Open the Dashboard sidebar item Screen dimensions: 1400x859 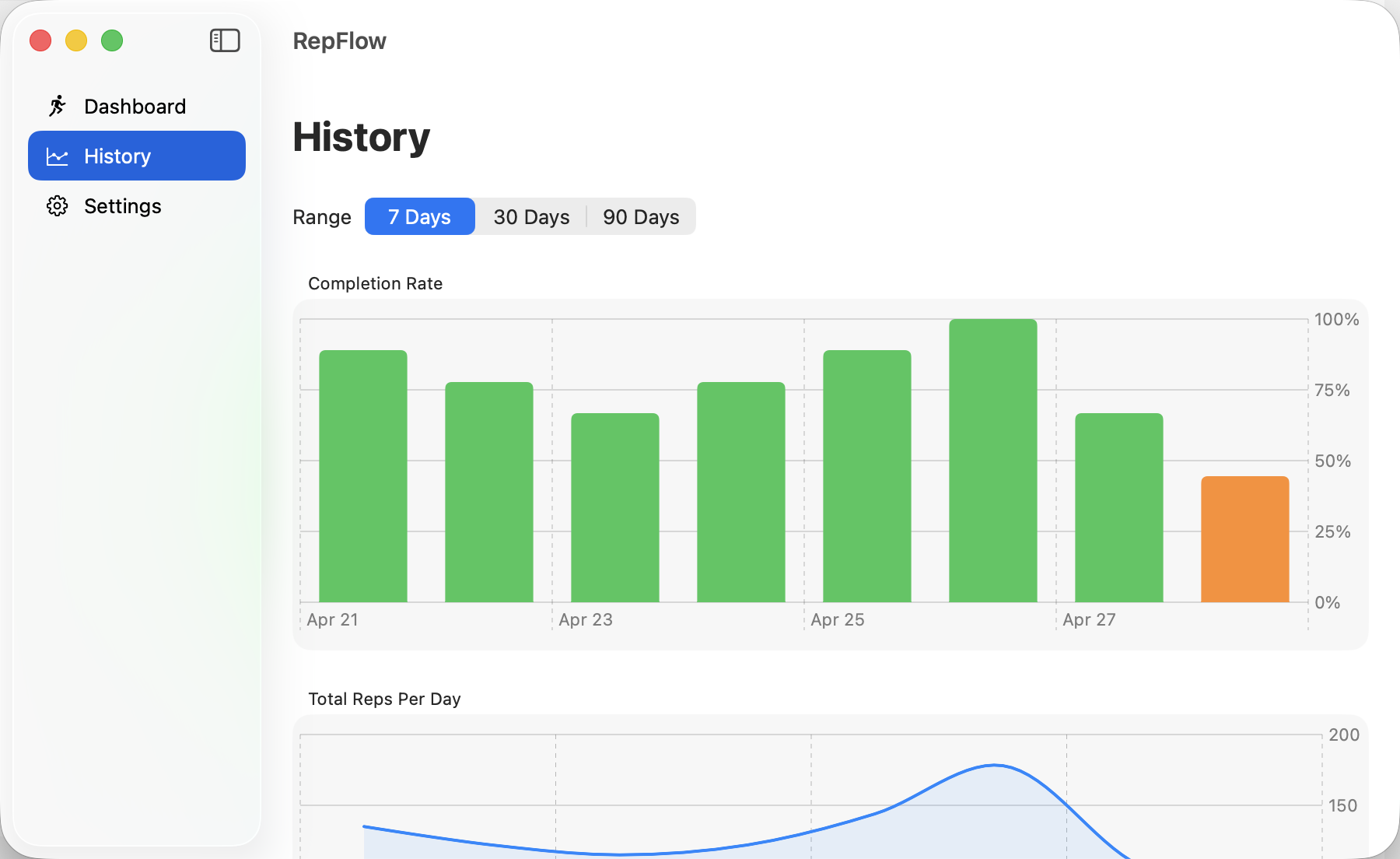pyautogui.click(x=137, y=106)
